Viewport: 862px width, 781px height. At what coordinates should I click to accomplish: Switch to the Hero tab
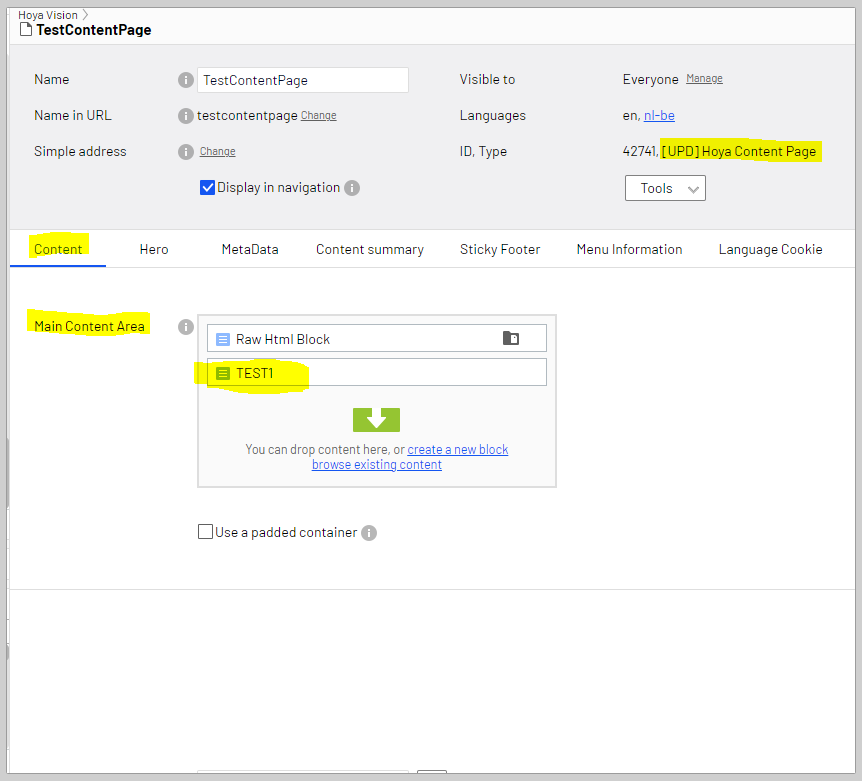[x=154, y=249]
